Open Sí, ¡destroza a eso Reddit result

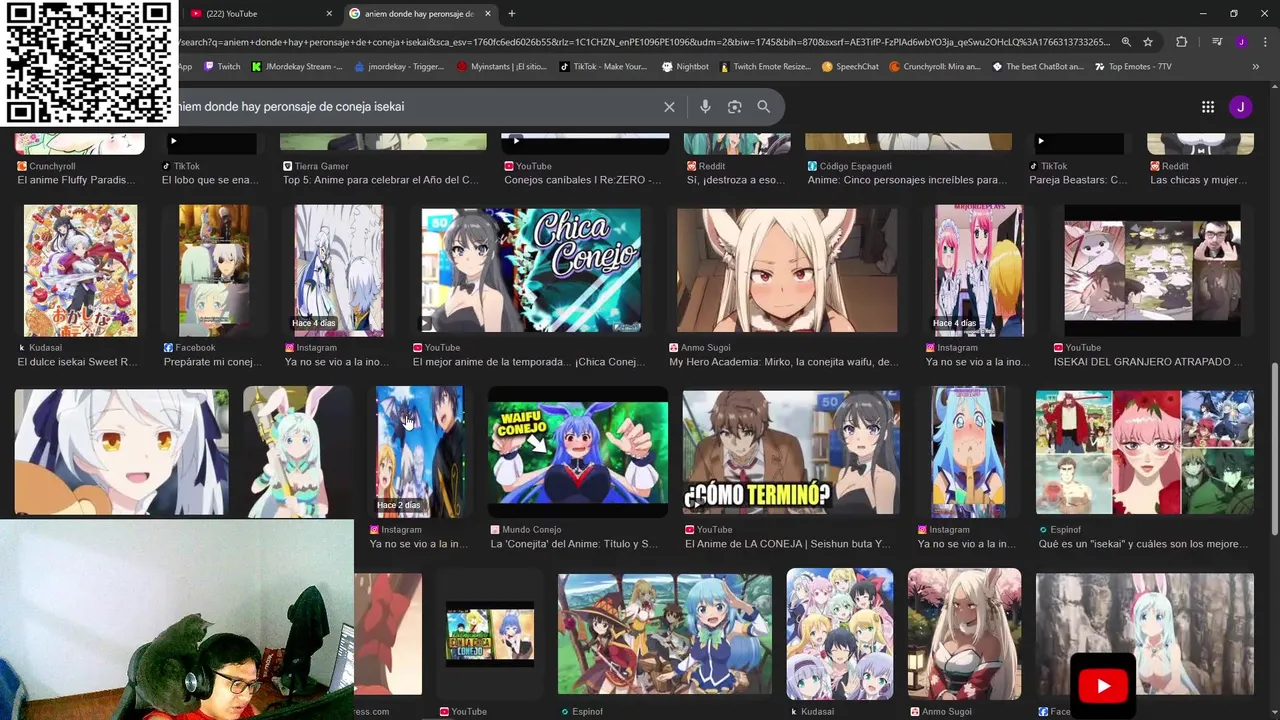point(736,180)
